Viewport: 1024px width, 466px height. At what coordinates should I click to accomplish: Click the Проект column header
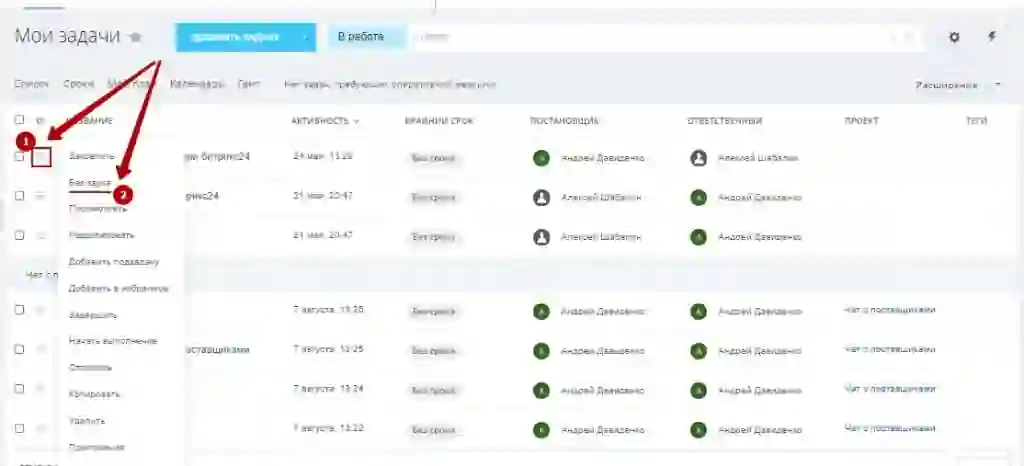pos(861,121)
